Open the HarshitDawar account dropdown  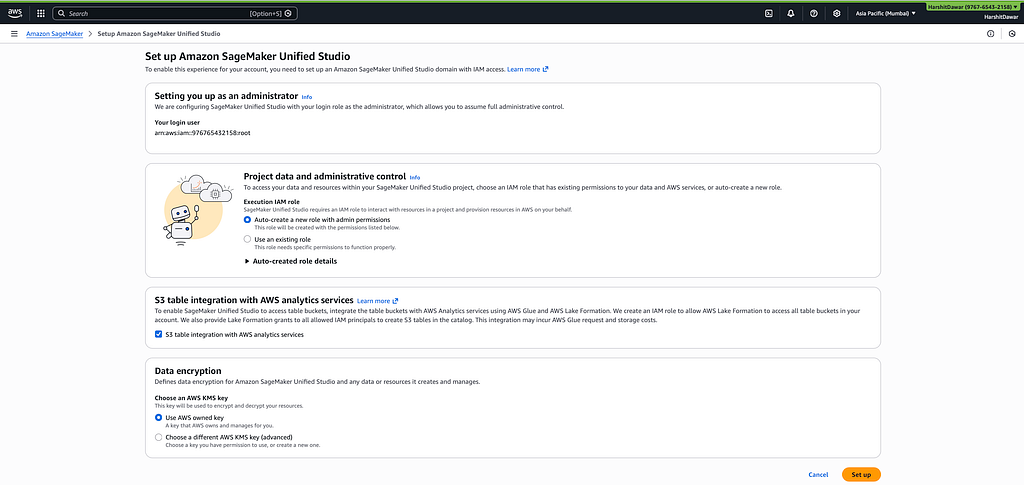[974, 6]
